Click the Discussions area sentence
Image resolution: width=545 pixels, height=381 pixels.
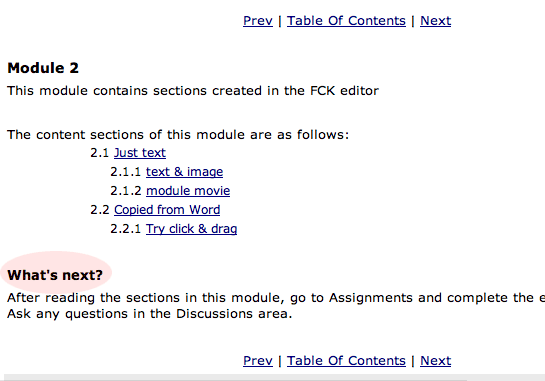149,314
